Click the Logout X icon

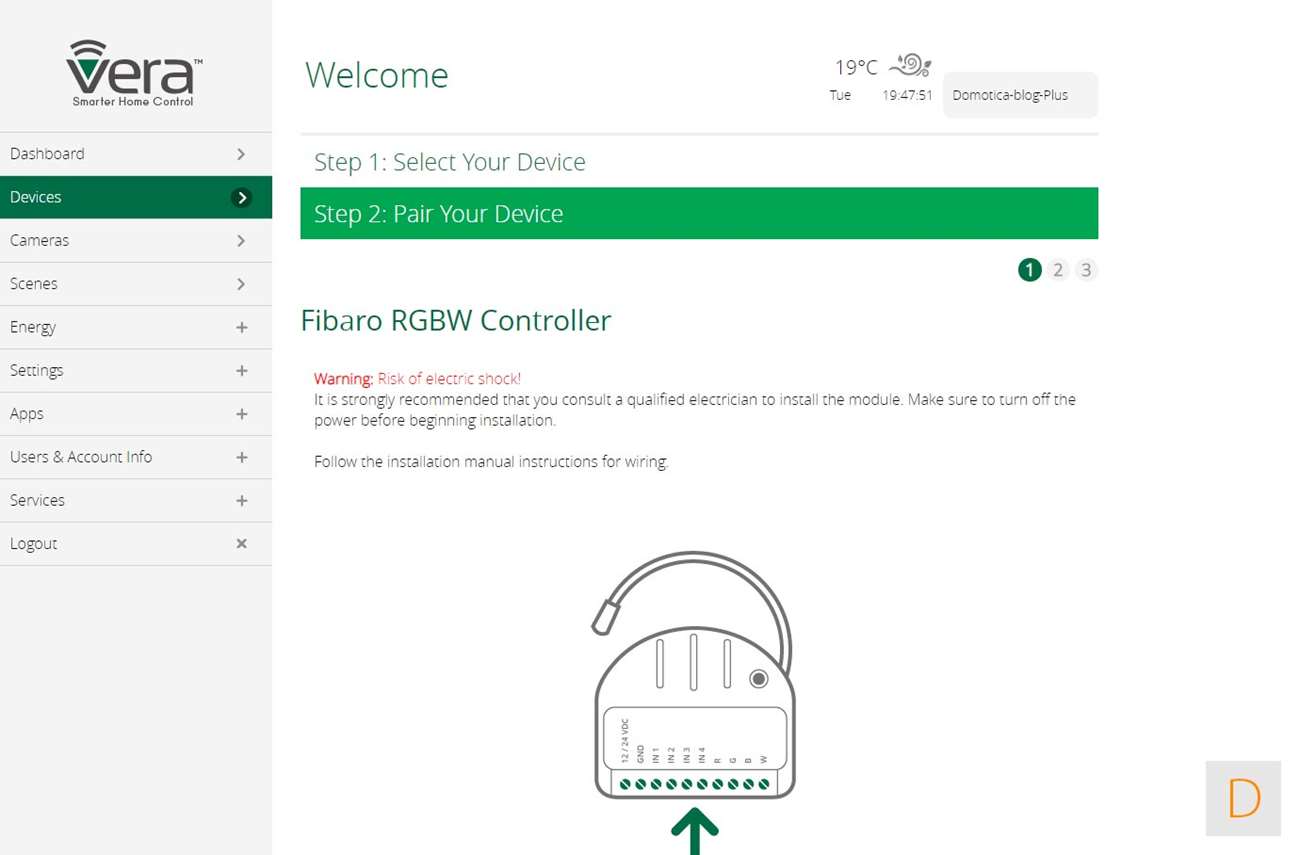pyautogui.click(x=241, y=544)
